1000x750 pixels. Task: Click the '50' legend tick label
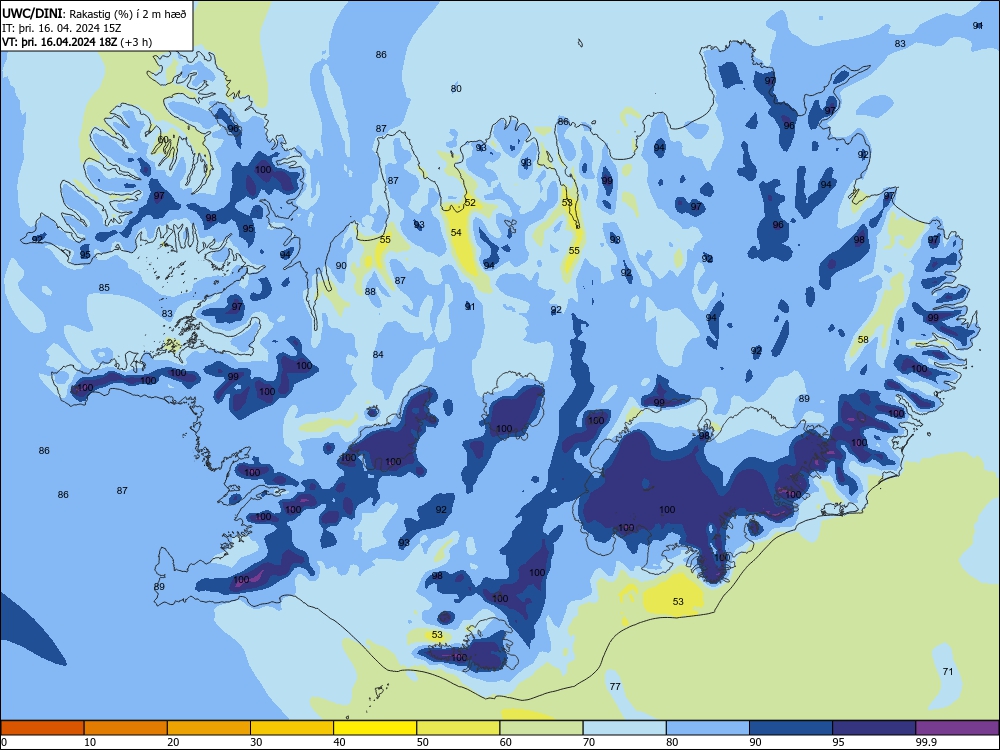[x=423, y=742]
